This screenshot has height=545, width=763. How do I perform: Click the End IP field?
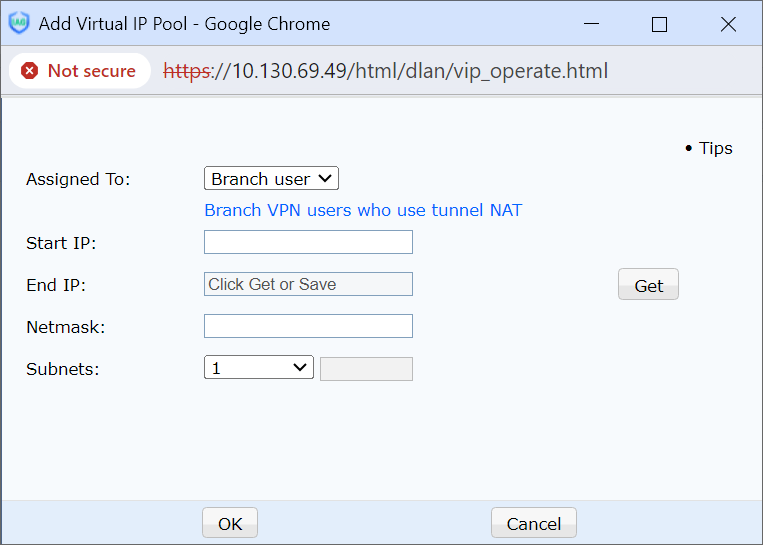[x=308, y=284]
